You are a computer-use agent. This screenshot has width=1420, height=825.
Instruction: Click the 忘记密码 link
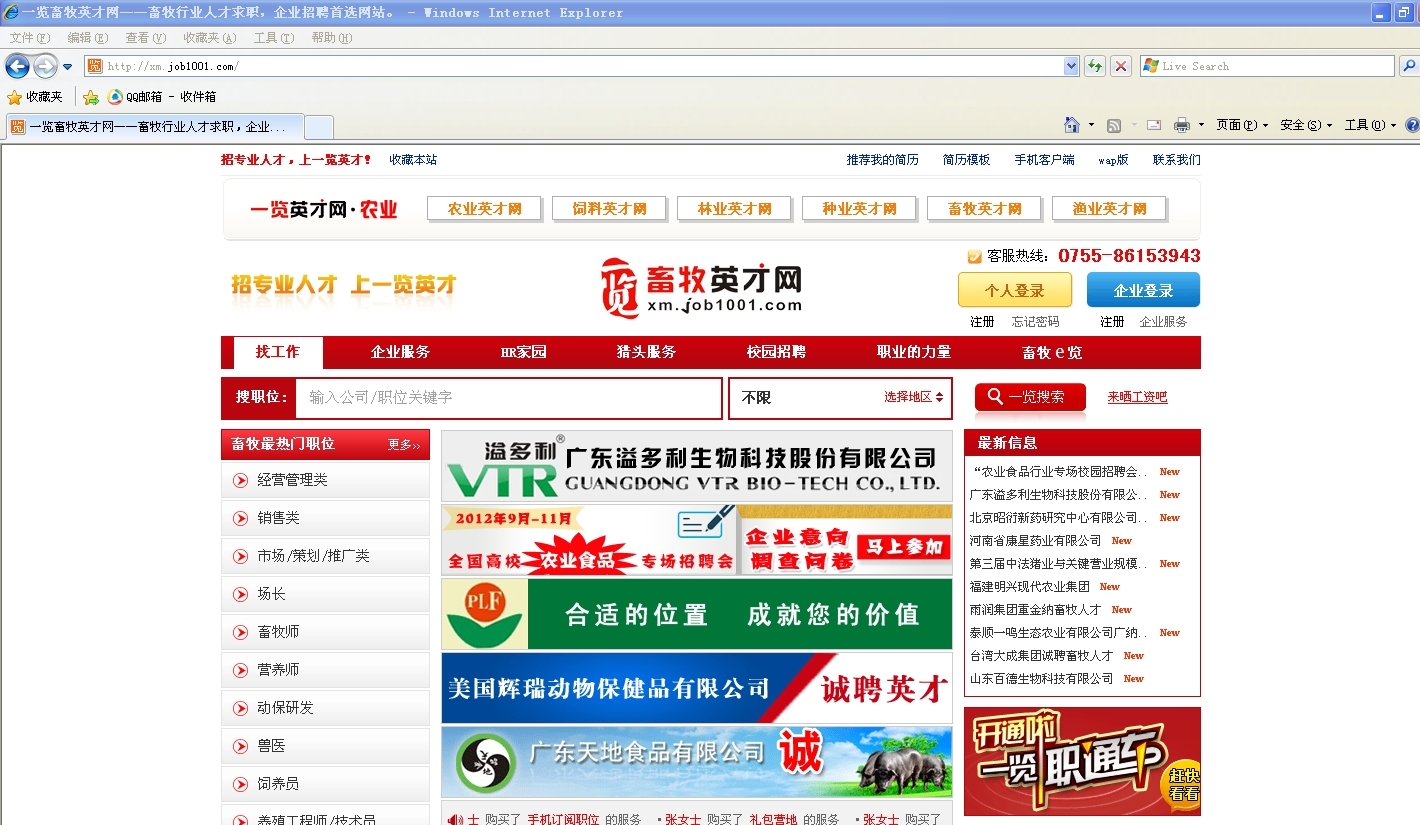click(1035, 322)
